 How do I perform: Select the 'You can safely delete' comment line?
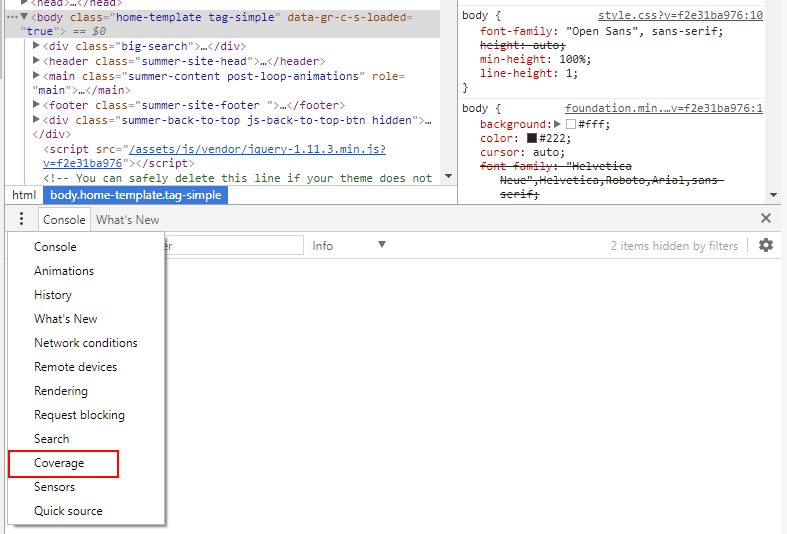pyautogui.click(x=237, y=178)
